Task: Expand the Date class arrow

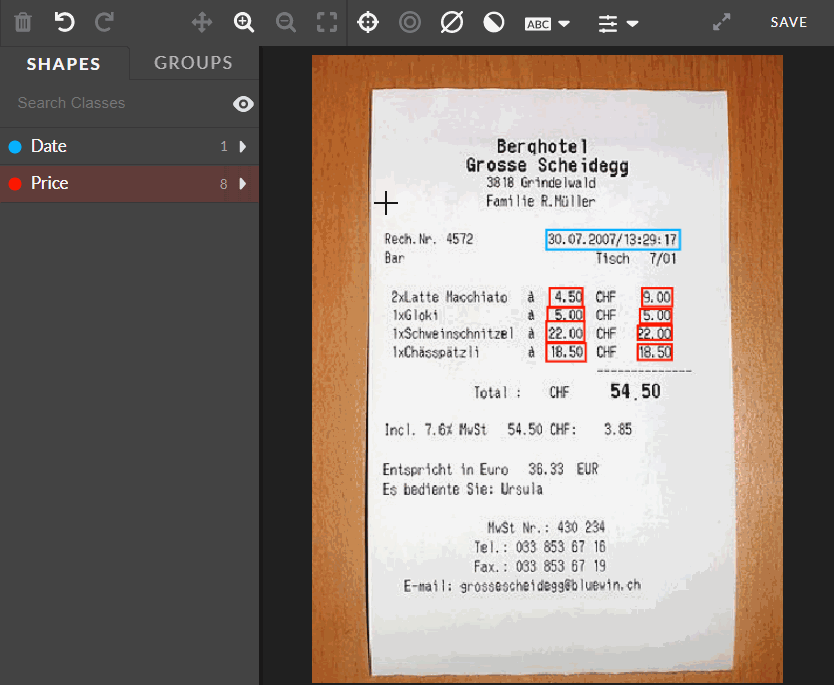Action: pyautogui.click(x=243, y=146)
